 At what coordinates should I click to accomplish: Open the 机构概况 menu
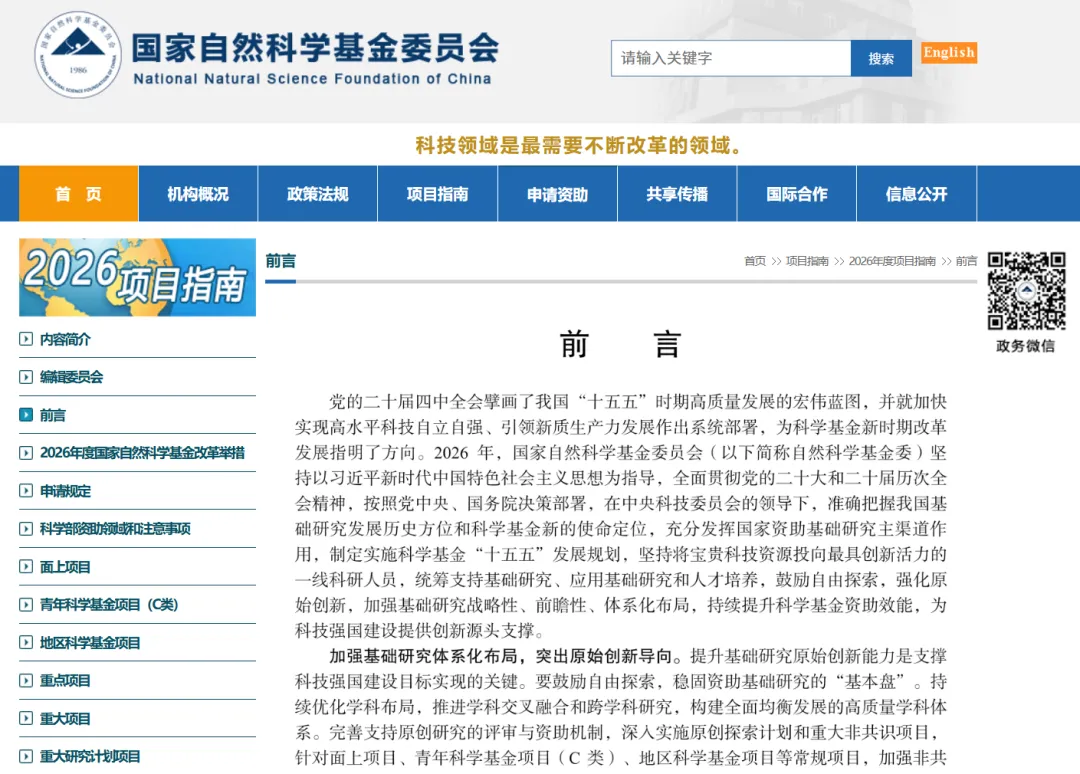click(198, 194)
